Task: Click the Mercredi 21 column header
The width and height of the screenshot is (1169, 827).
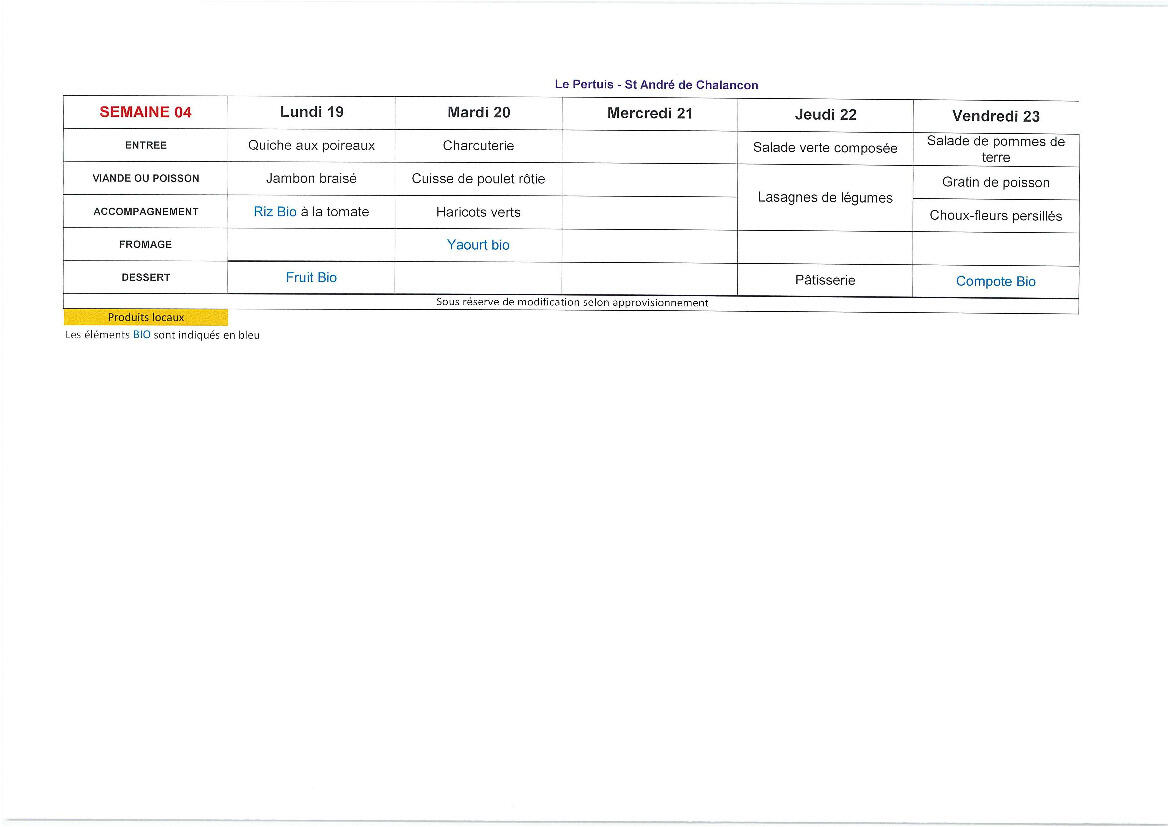Action: (649, 113)
